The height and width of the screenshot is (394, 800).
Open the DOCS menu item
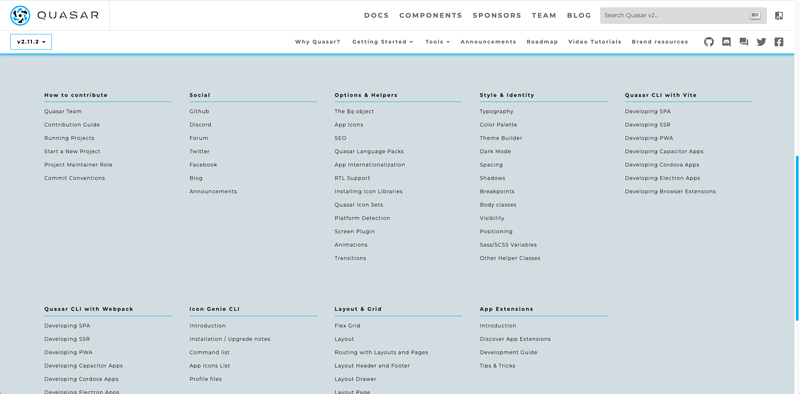[x=377, y=16]
